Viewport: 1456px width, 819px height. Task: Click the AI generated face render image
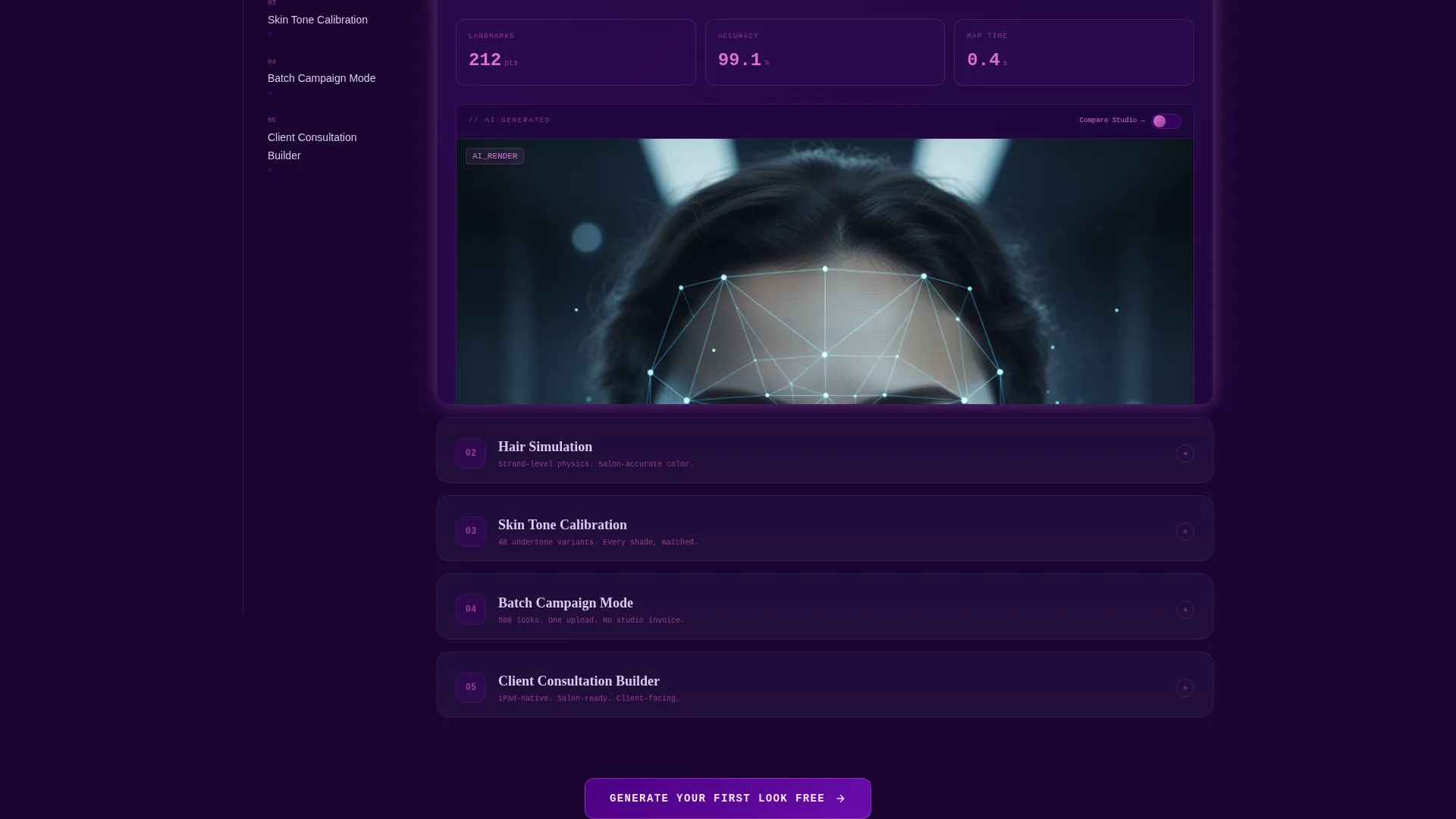tap(824, 271)
